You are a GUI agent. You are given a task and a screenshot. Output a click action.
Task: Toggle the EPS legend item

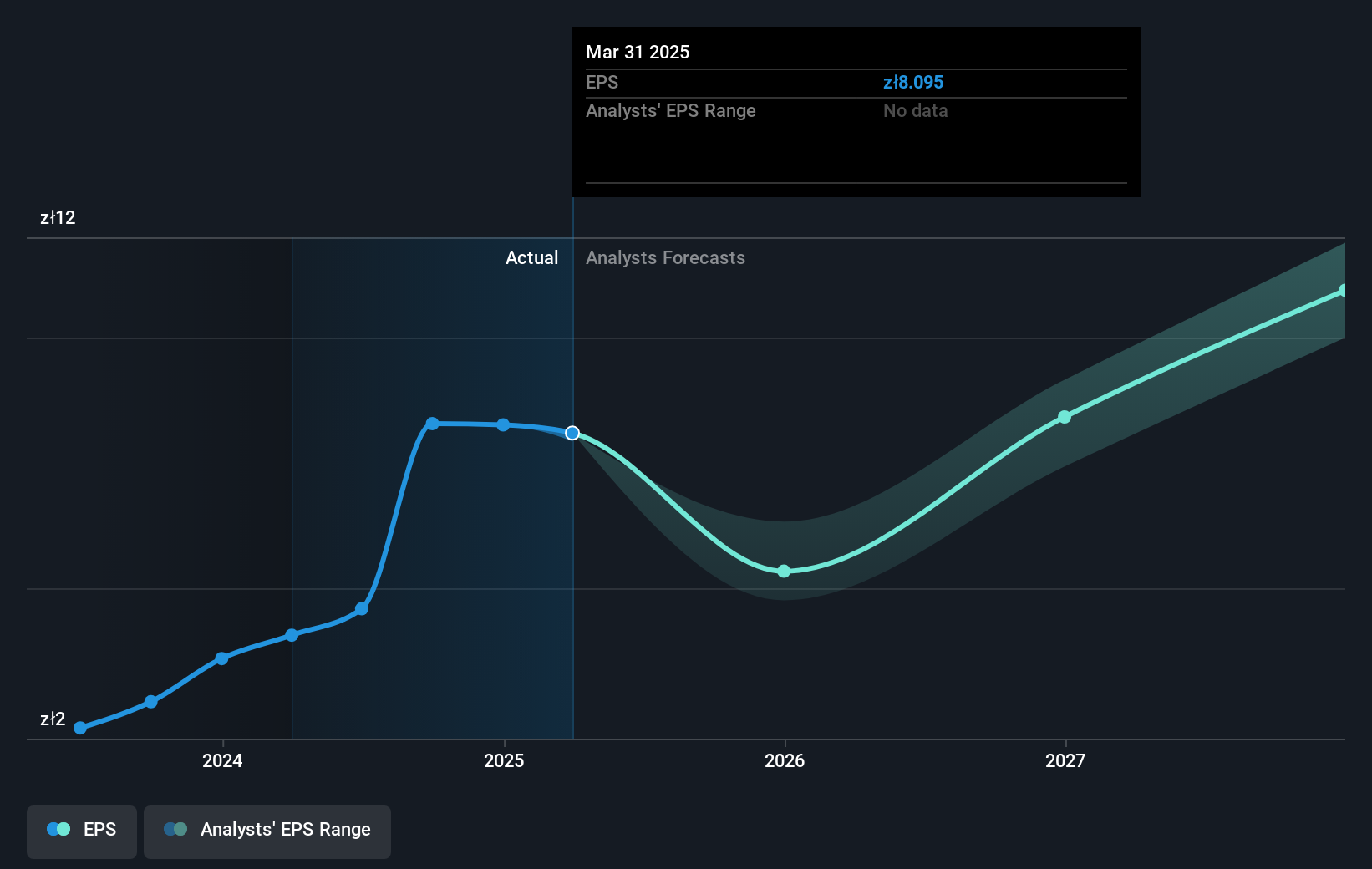pos(82,830)
